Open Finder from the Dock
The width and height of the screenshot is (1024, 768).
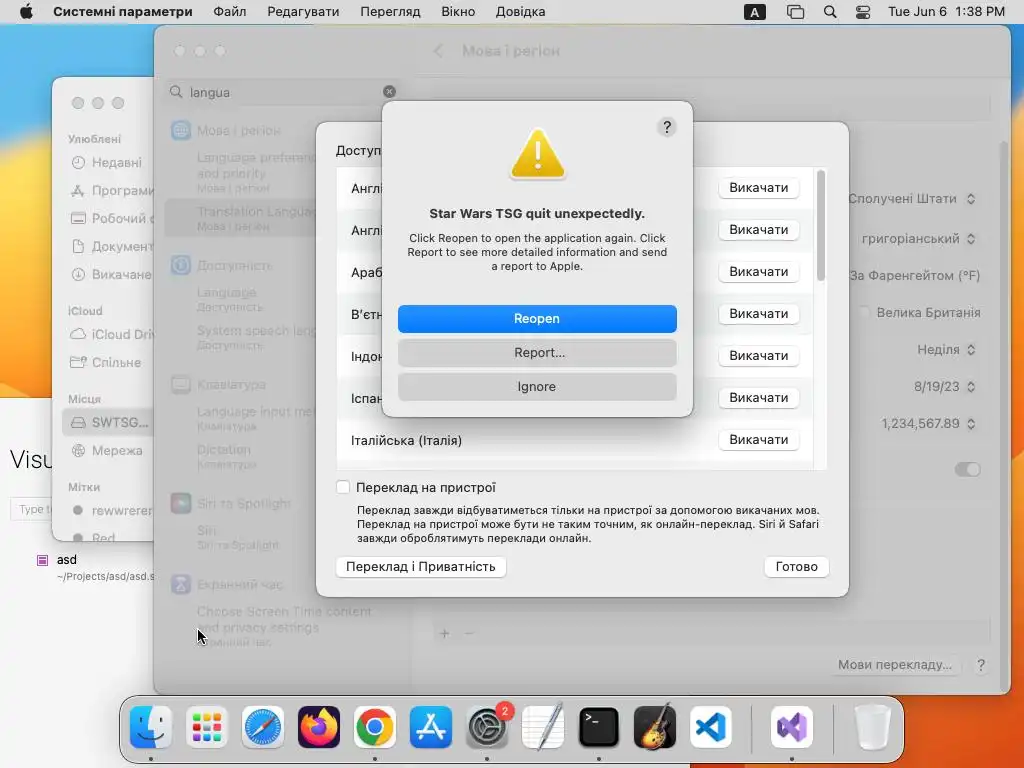point(151,727)
